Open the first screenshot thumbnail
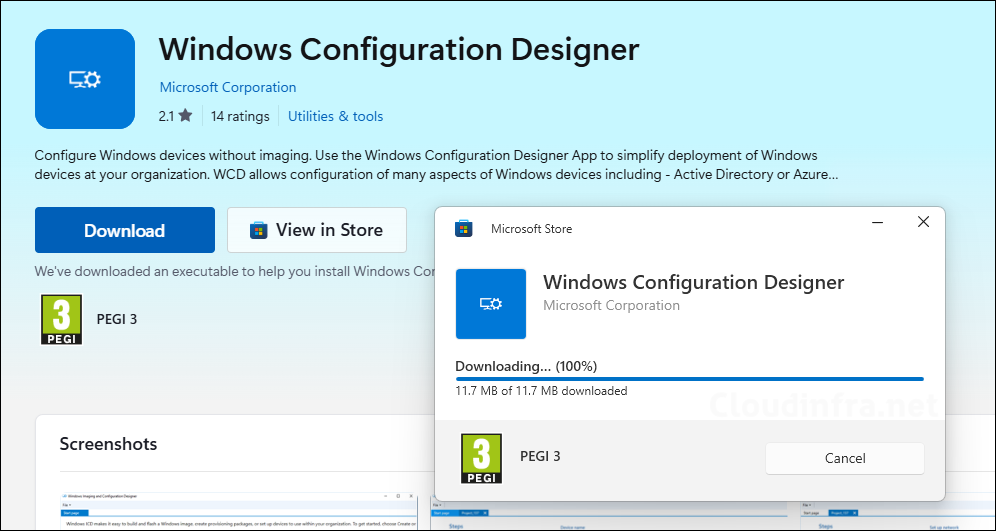 [x=239, y=511]
